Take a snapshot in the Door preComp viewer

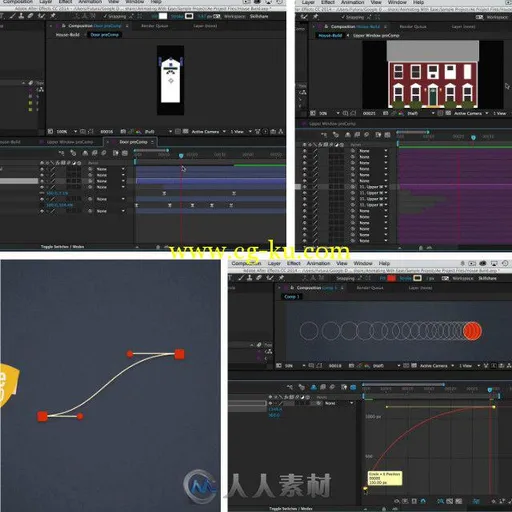123,132
